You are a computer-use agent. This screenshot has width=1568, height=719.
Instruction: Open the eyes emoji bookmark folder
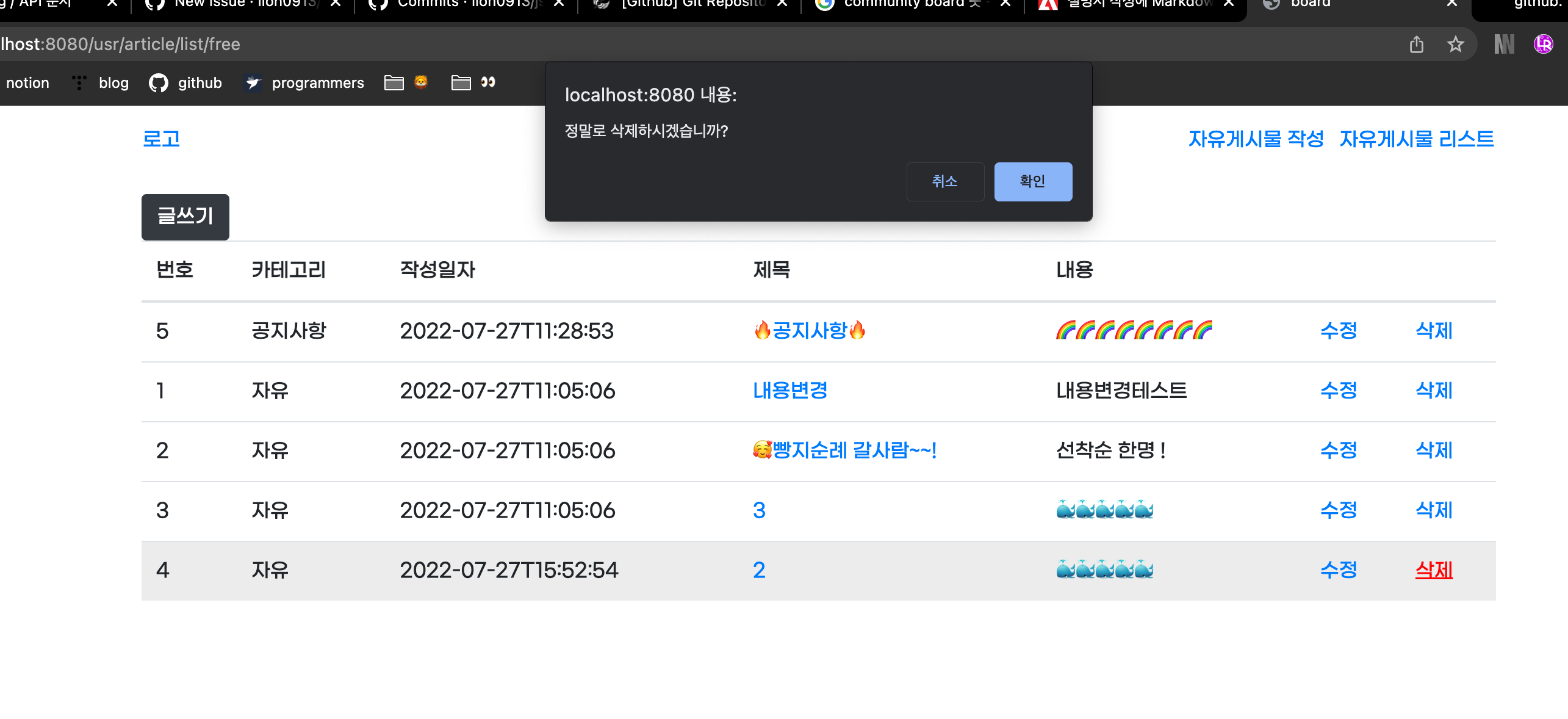click(473, 82)
